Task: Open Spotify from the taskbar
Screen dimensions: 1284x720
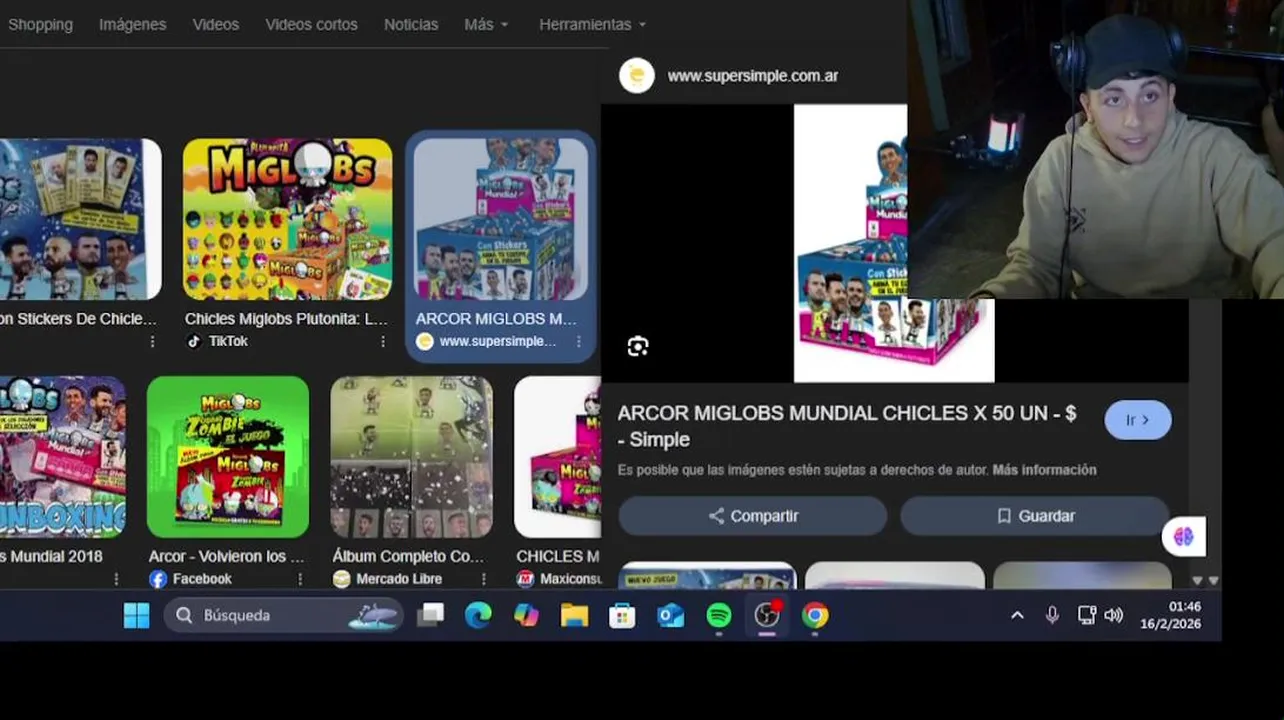Action: [x=718, y=615]
